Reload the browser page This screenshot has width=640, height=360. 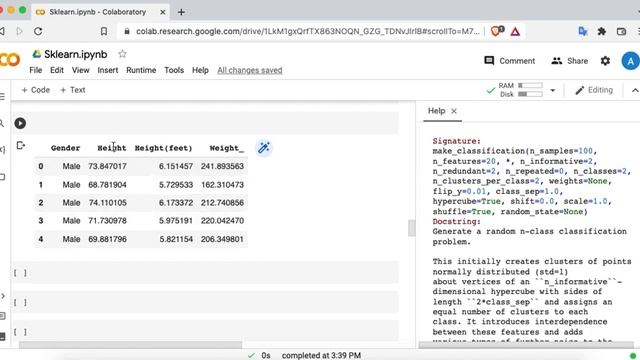[38, 31]
